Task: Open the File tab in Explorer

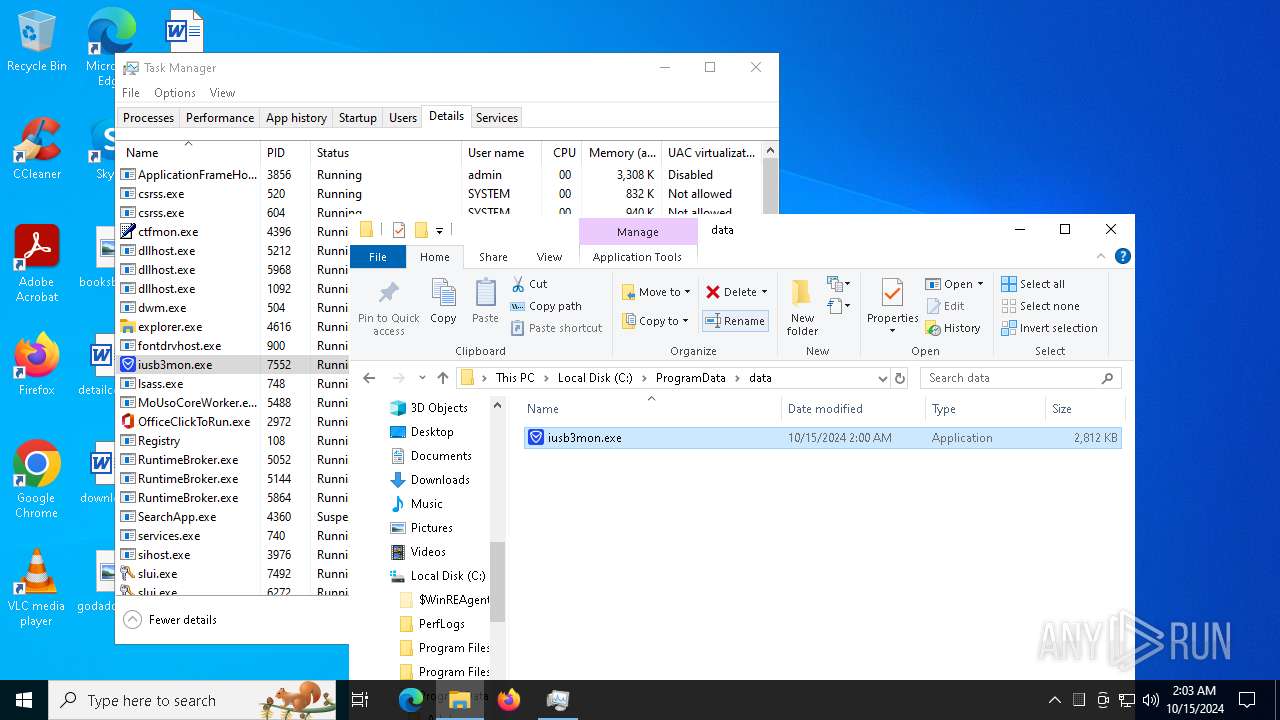Action: tap(378, 257)
